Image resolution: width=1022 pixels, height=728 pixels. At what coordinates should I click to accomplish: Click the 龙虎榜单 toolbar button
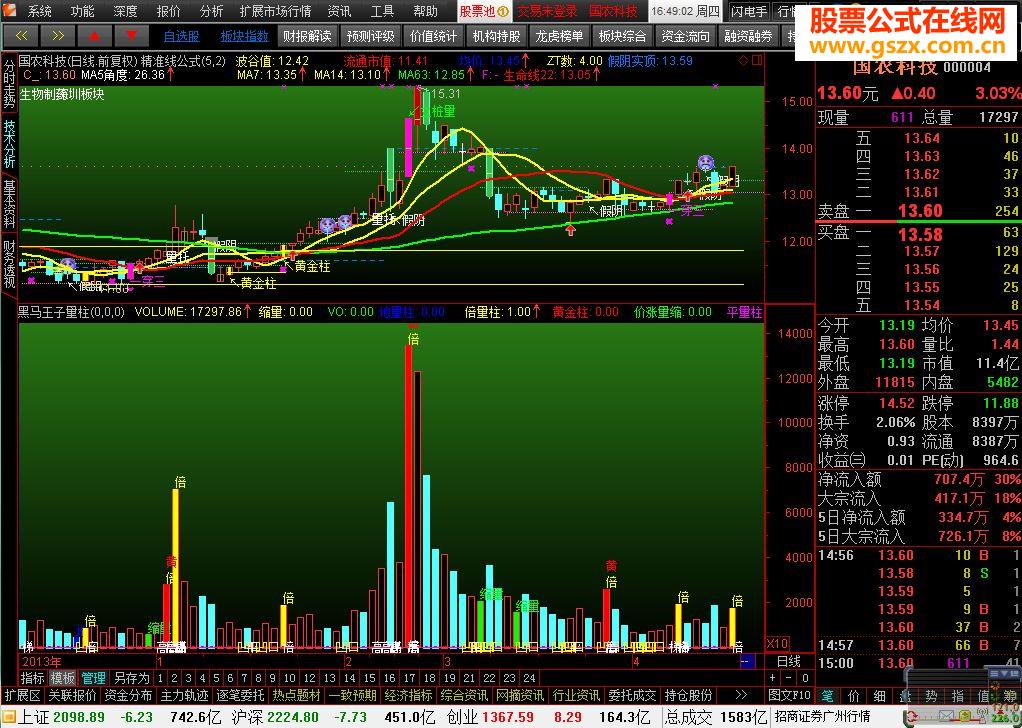[x=559, y=36]
